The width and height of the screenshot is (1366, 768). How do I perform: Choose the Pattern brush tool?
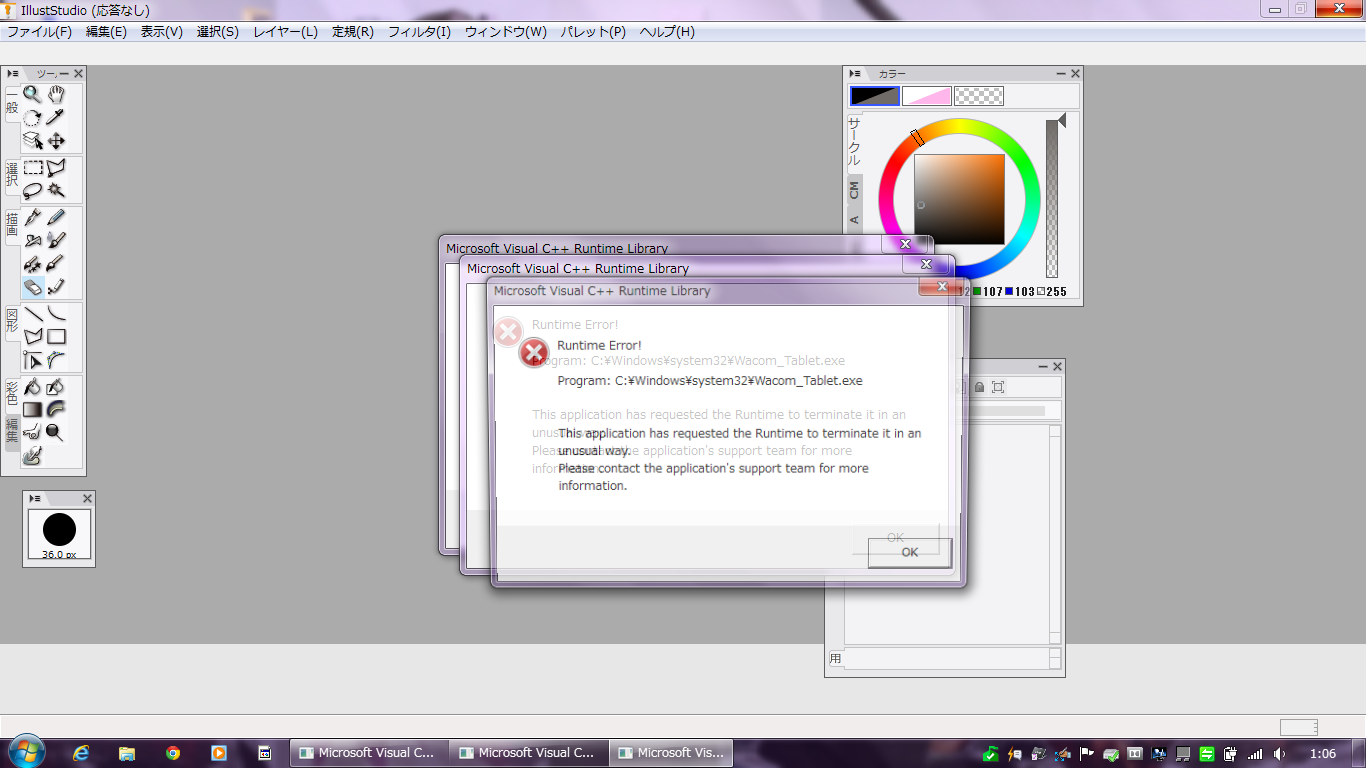pos(33,264)
